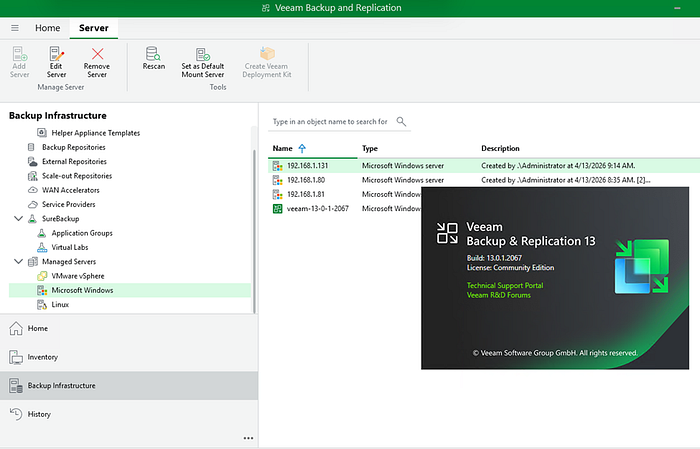Click the WAN Accelerators tree icon
700x449 pixels.
pos(32,190)
